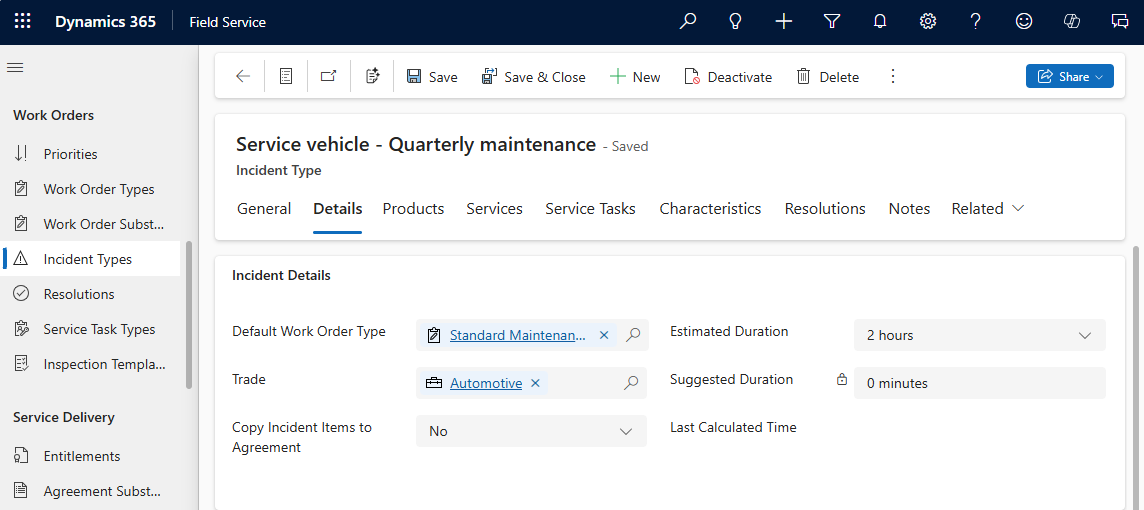Click the back arrow in command bar
Screen dimensions: 1144x510
pyautogui.click(x=243, y=77)
